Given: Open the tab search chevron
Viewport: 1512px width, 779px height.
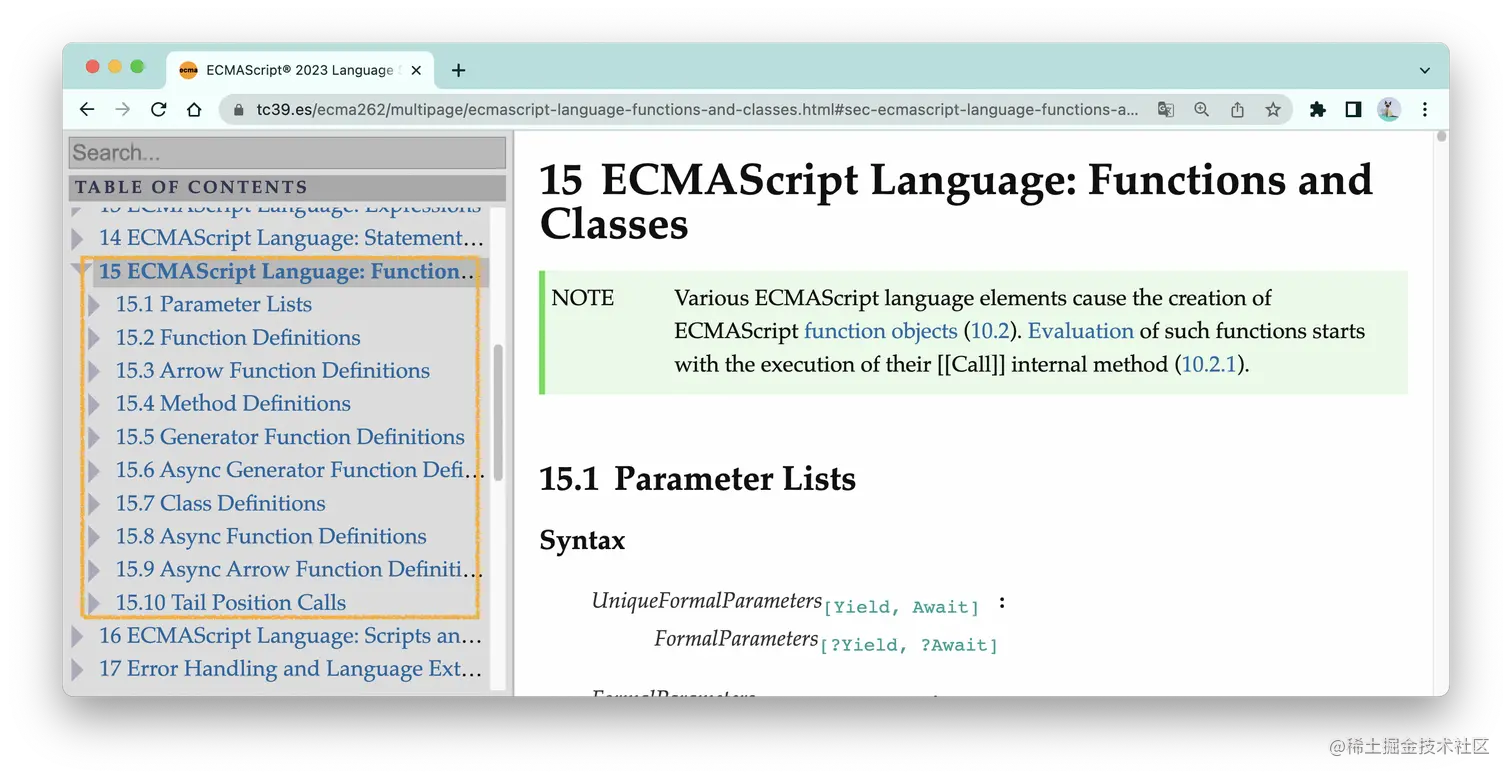Looking at the screenshot, I should [x=1425, y=70].
